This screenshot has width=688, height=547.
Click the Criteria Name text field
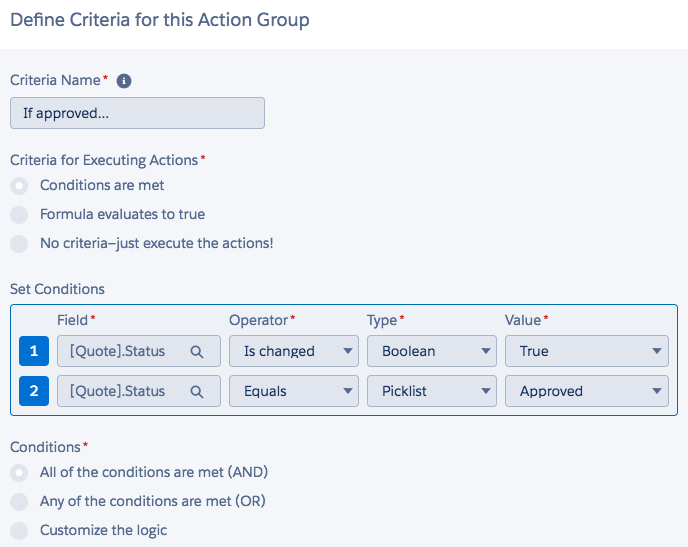coord(137,113)
